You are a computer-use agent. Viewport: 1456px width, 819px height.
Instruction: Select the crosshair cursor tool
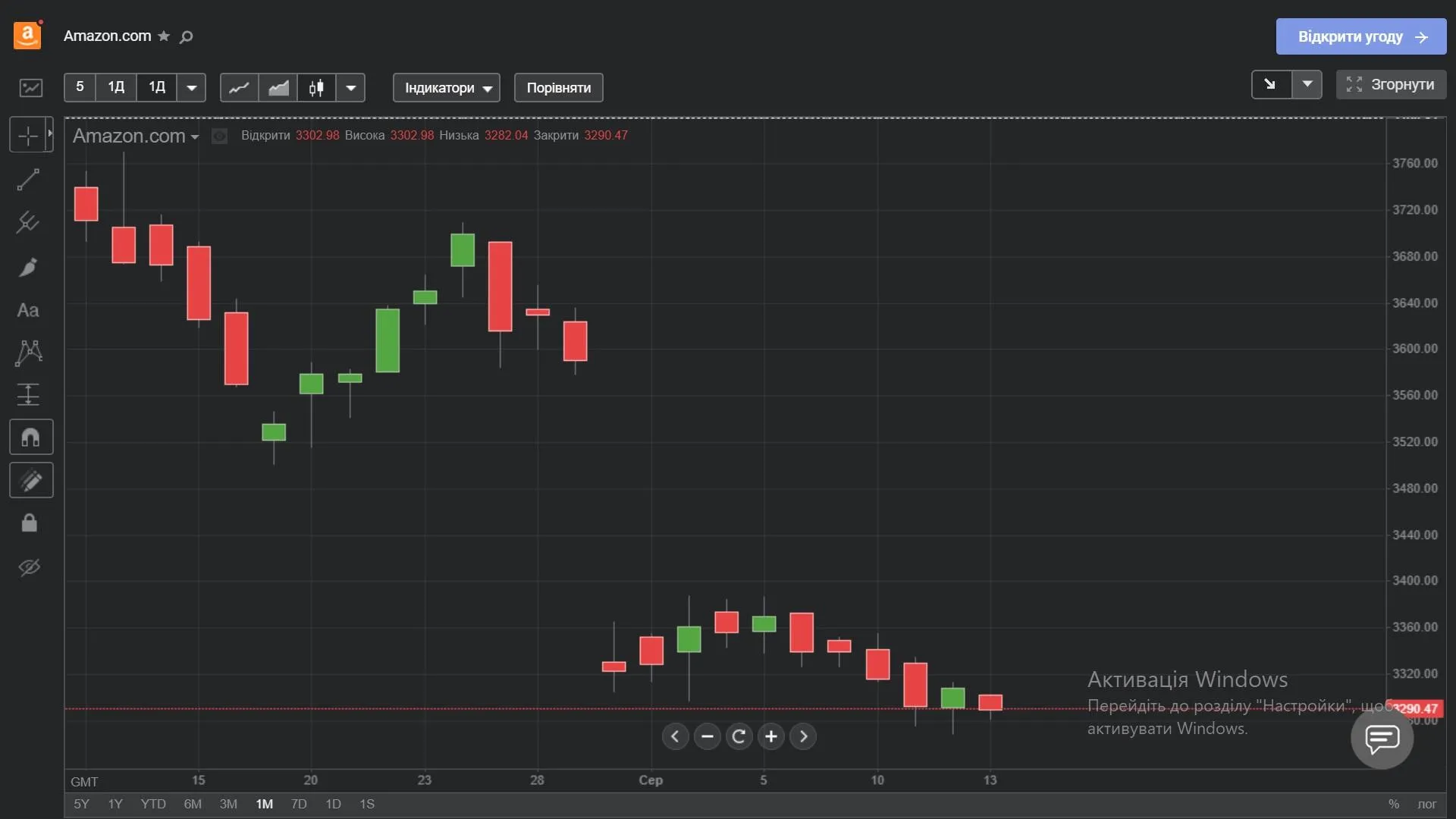[x=27, y=135]
